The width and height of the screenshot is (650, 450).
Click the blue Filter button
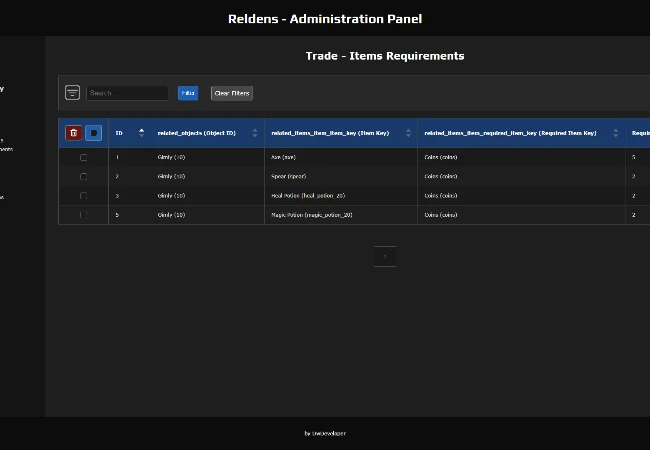tap(188, 93)
